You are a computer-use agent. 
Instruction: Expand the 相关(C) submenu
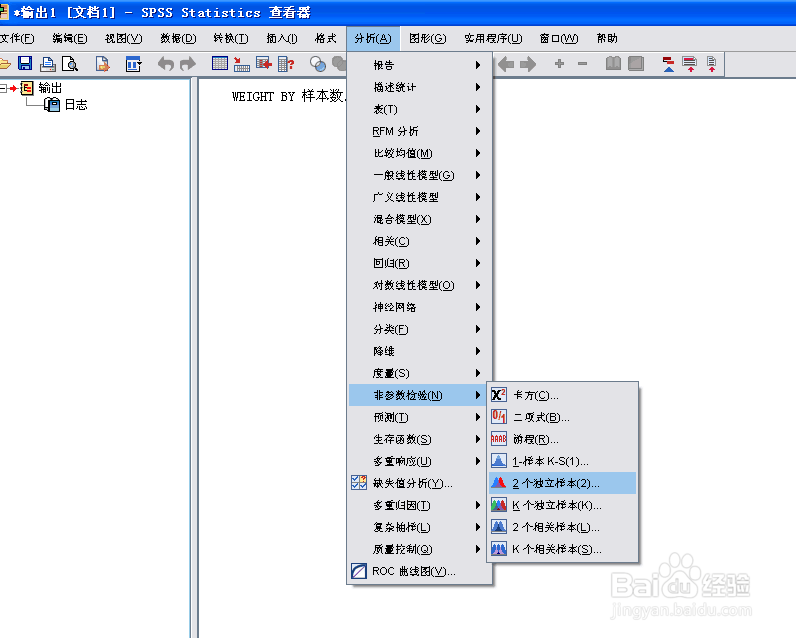(x=419, y=241)
